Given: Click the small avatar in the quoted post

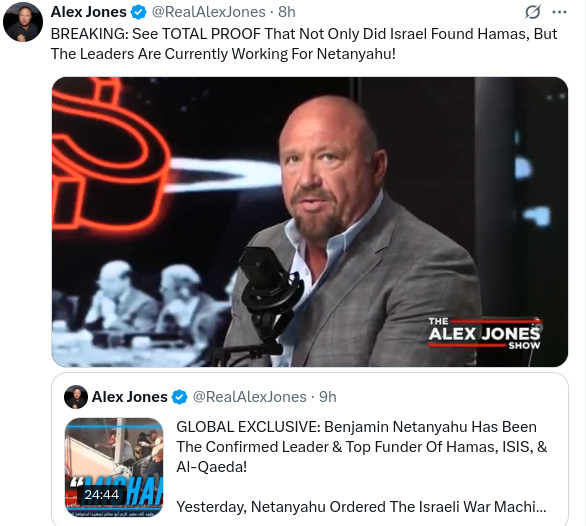Looking at the screenshot, I should 76,397.
